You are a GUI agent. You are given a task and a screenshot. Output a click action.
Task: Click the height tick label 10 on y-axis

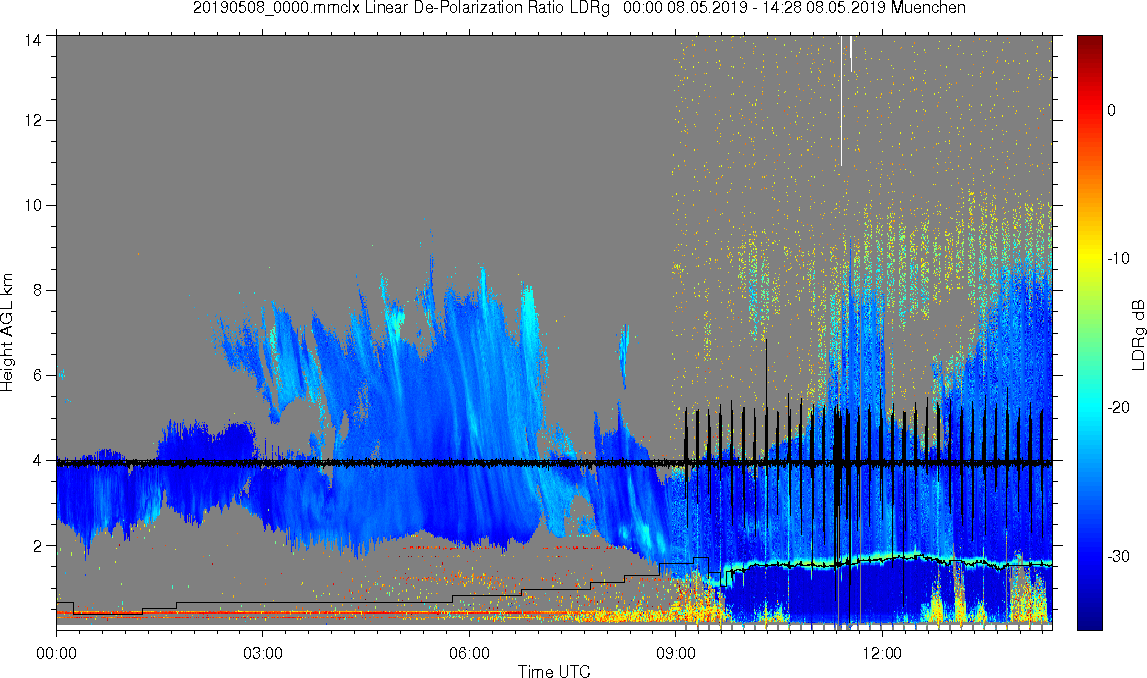pyautogui.click(x=33, y=206)
